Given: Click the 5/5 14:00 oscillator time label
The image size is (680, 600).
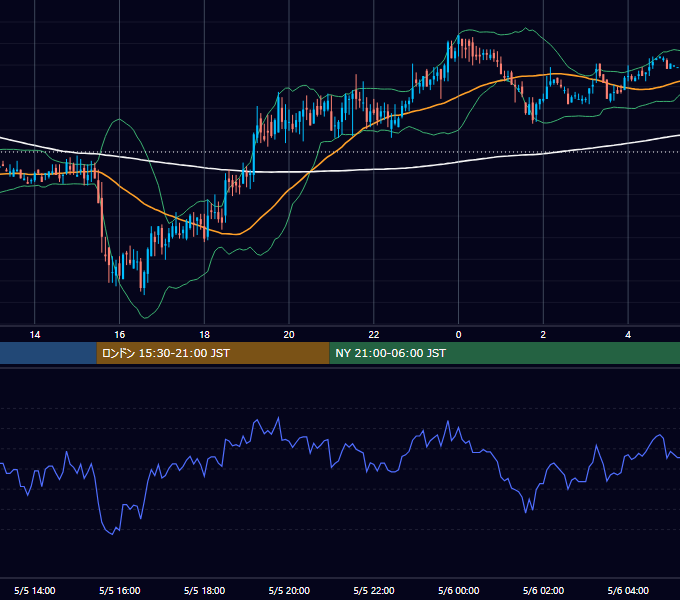Looking at the screenshot, I should coord(35,590).
